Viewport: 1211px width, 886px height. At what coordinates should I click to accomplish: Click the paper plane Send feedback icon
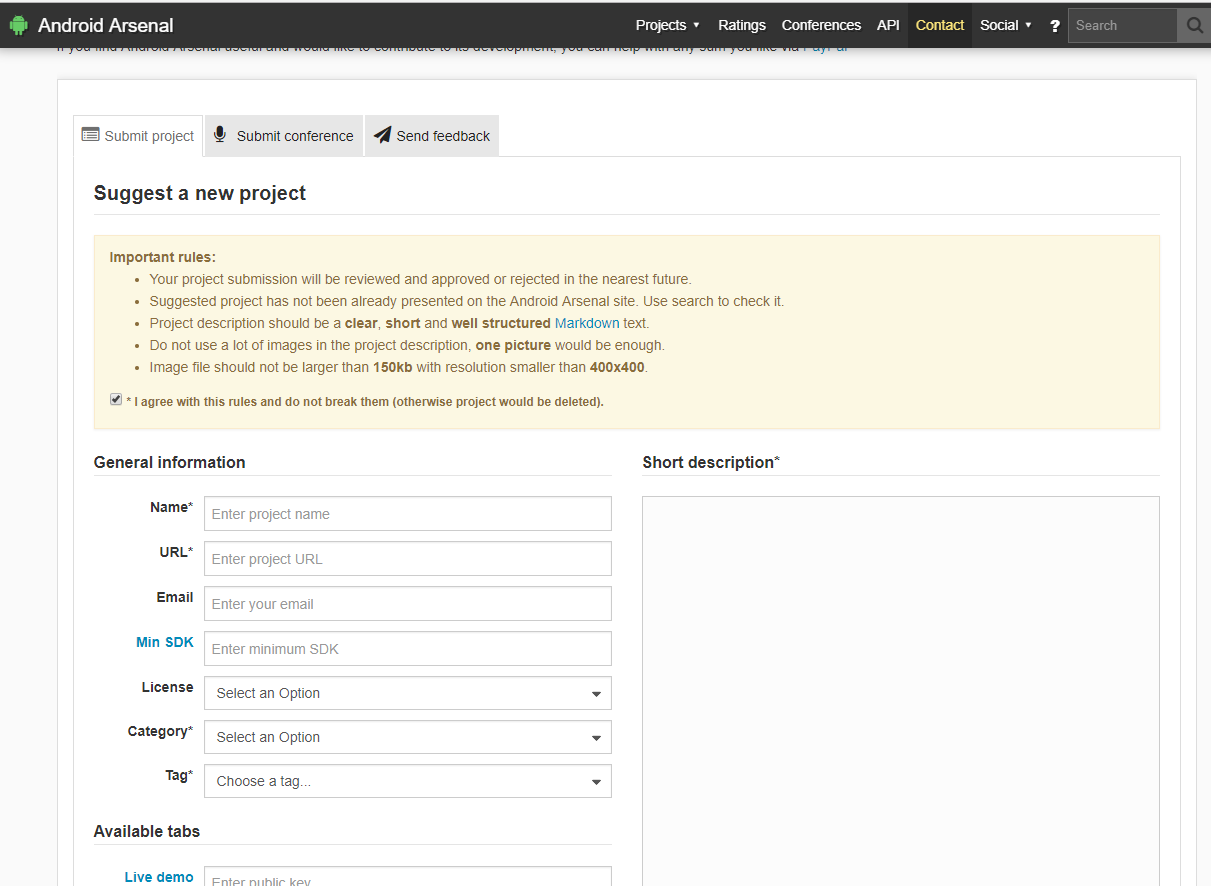[382, 135]
